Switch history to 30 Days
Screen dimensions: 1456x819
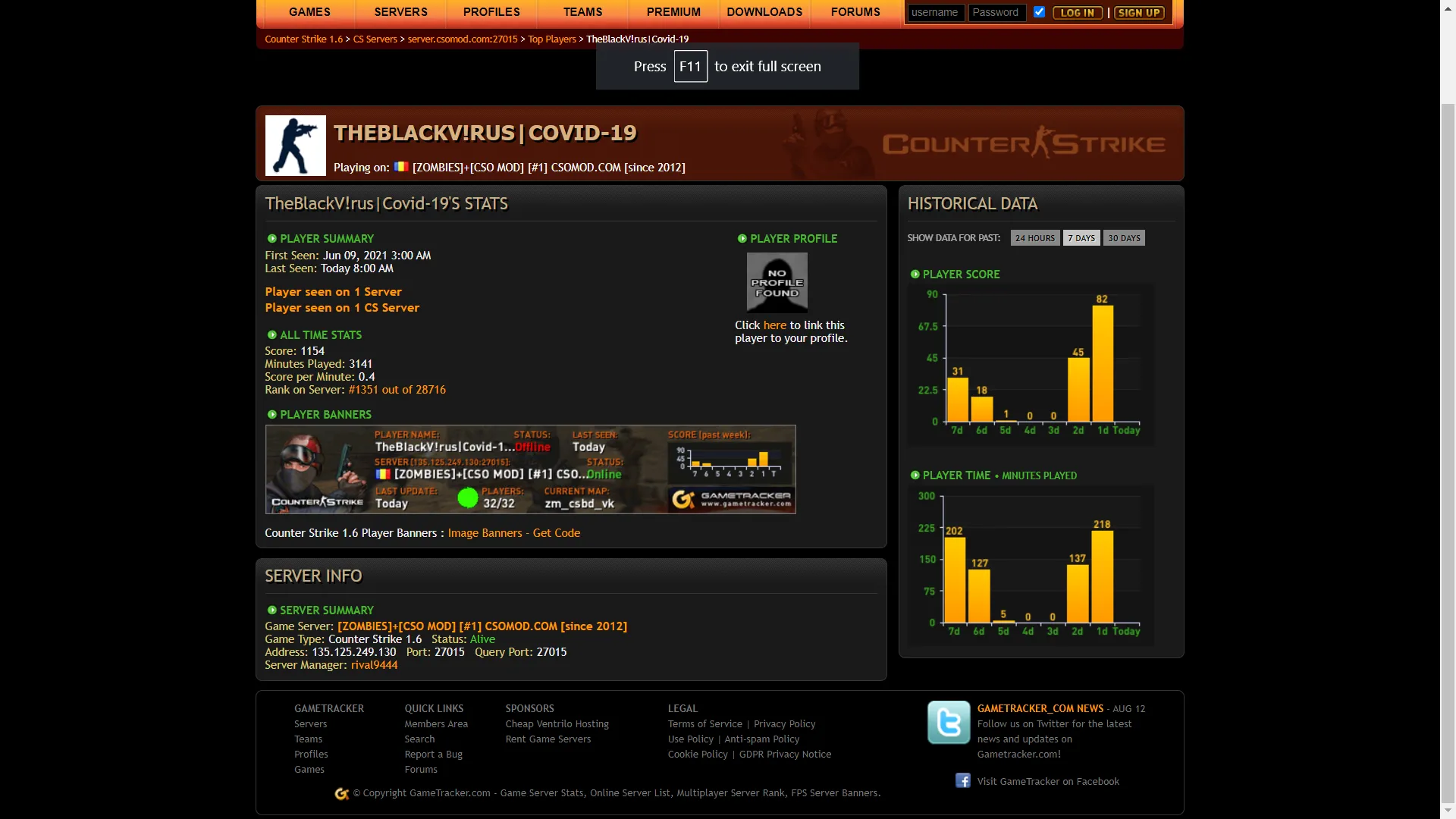(x=1124, y=238)
